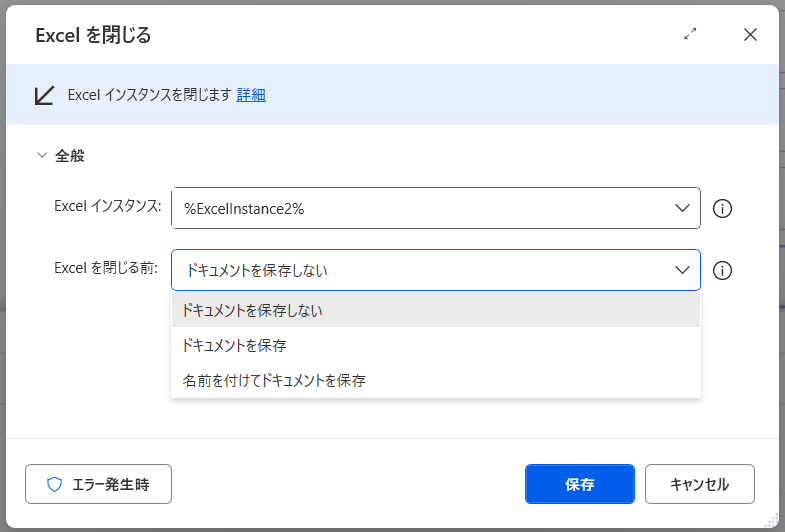Click the Excel を閉じる前 combo box field
This screenshot has height=532, width=785.
tap(420, 270)
